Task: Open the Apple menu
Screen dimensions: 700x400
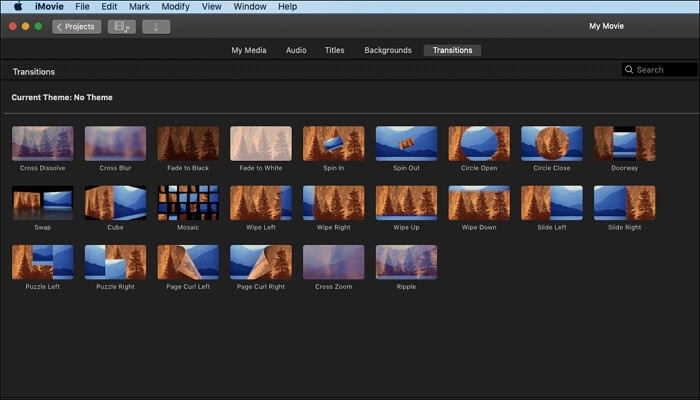Action: pyautogui.click(x=18, y=6)
